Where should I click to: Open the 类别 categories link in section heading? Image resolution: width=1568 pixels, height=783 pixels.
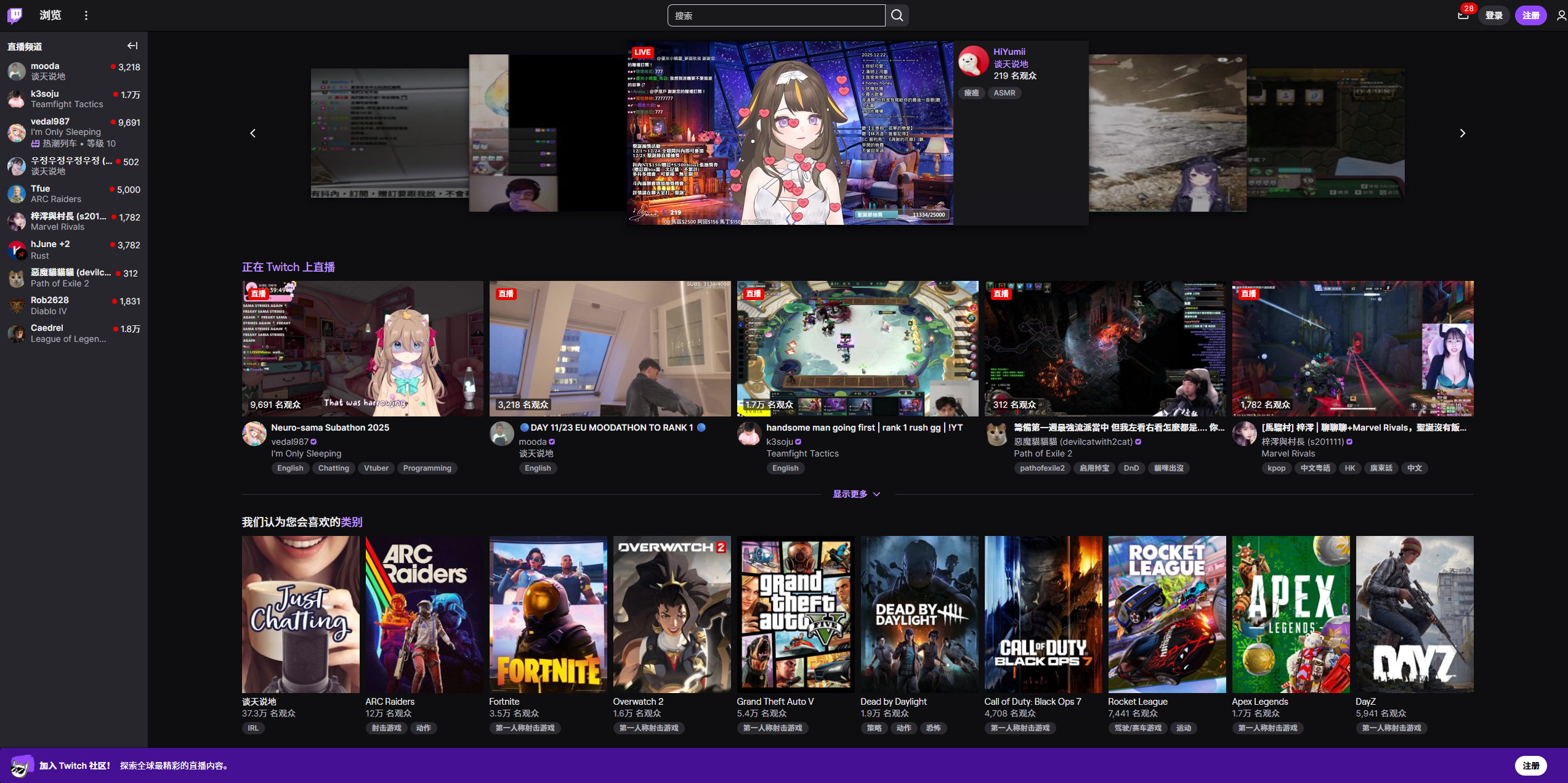click(x=352, y=522)
